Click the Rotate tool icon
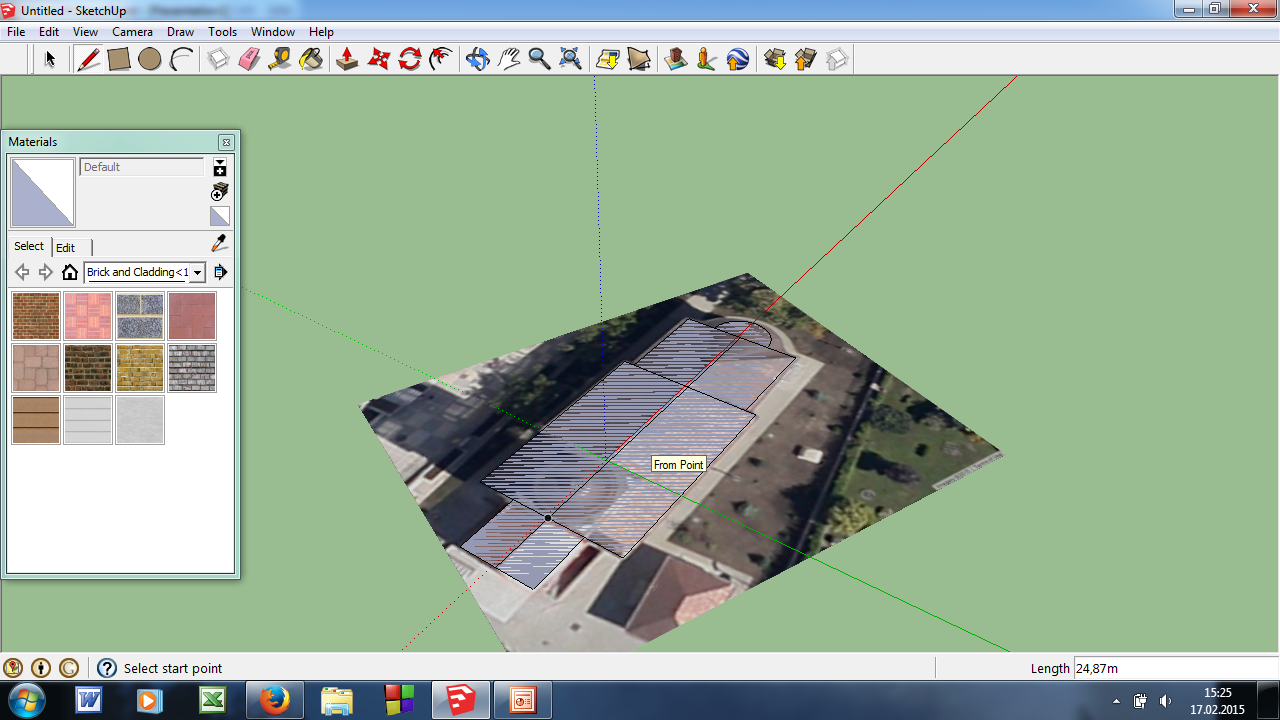This screenshot has height=720, width=1280. [x=409, y=59]
